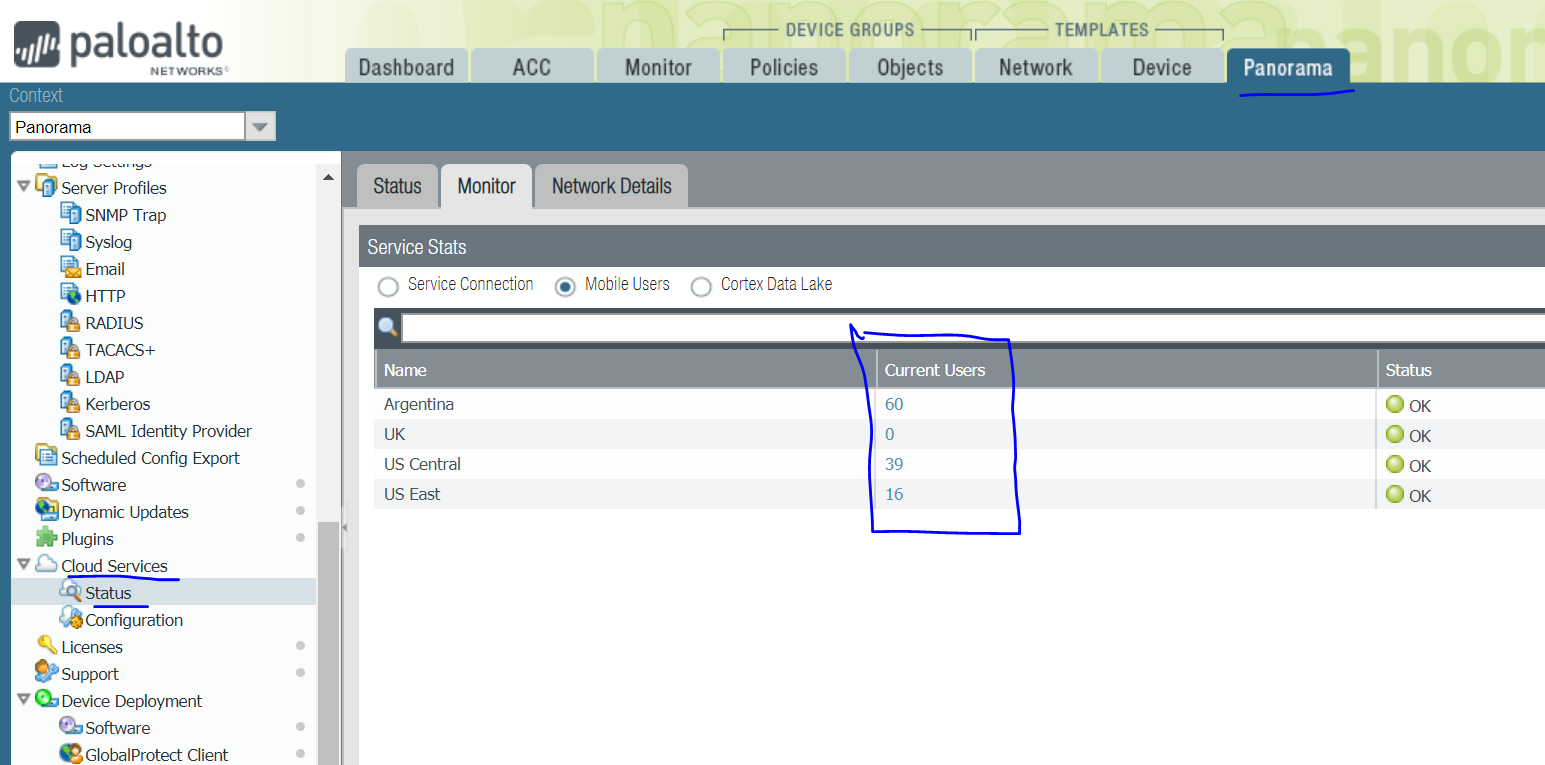Click the Dynamic Updates icon
Screen dimensions: 1545x765
[x=47, y=510]
